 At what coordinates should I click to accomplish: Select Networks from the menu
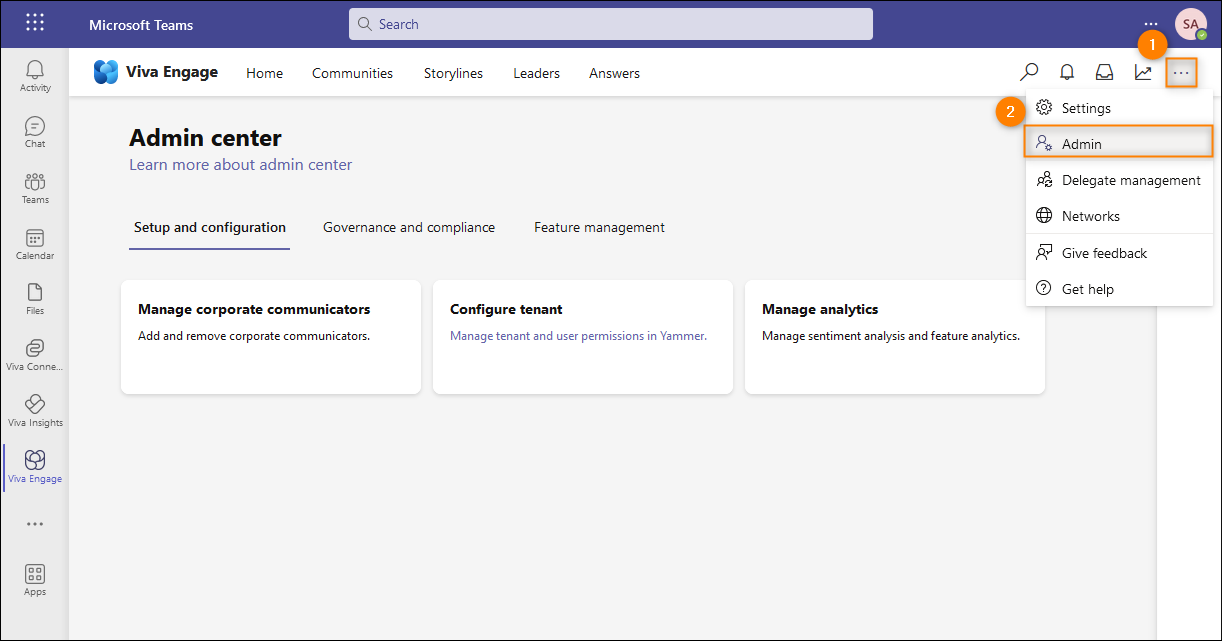point(1119,216)
